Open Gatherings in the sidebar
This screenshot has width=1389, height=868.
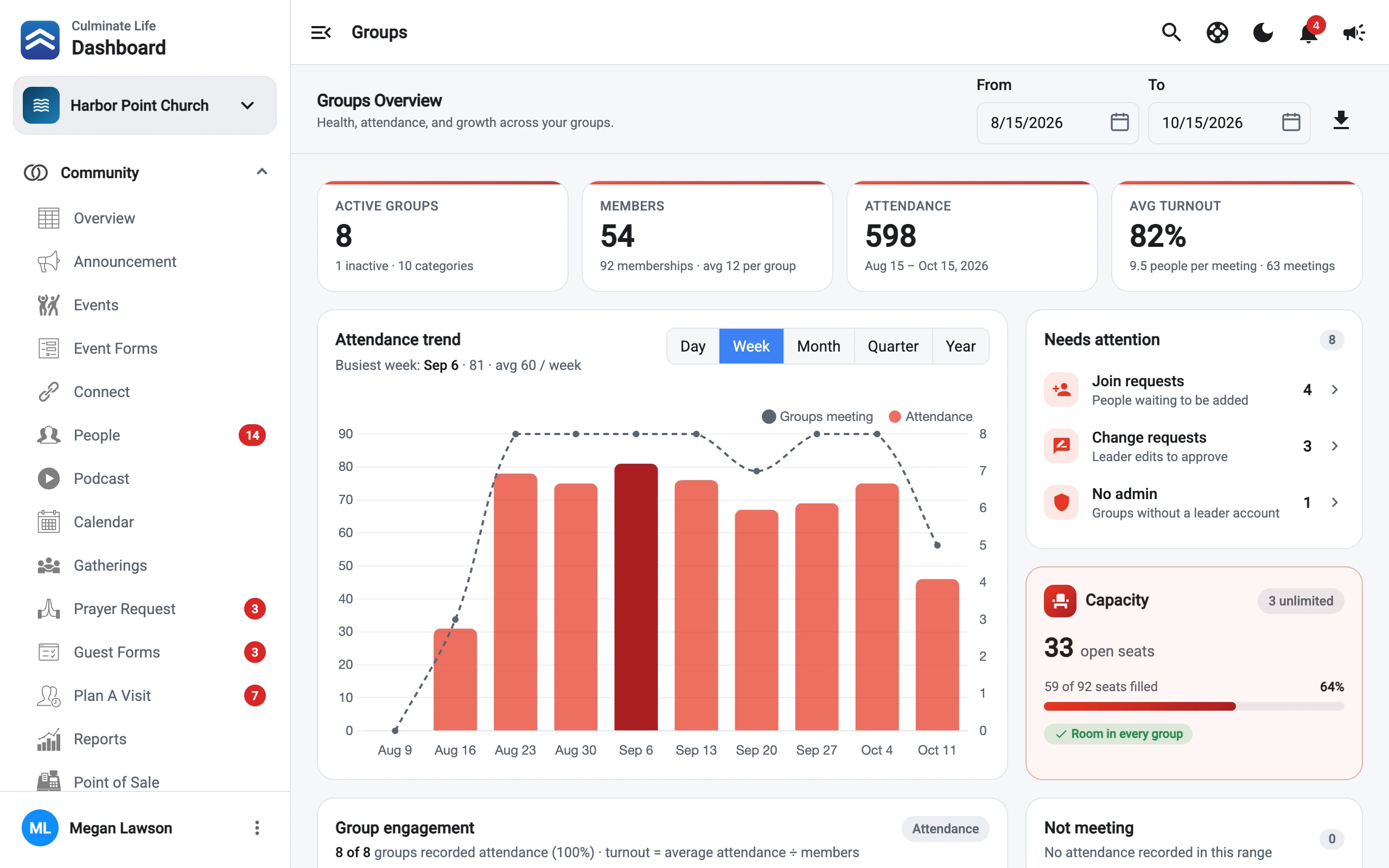[145, 565]
